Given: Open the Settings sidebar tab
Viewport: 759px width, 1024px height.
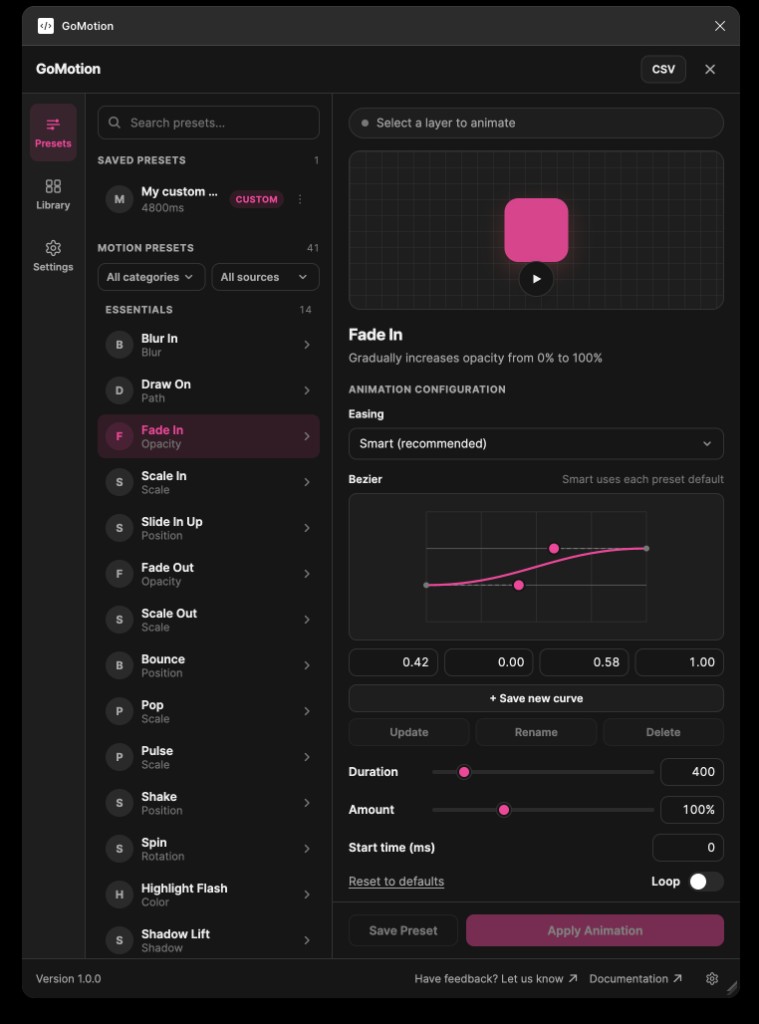Looking at the screenshot, I should pos(53,256).
